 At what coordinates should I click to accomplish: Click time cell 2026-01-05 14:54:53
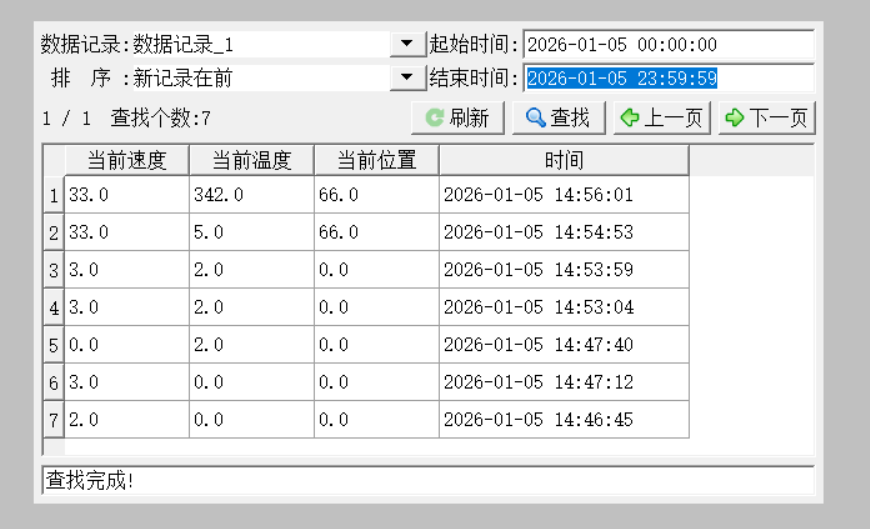[564, 232]
